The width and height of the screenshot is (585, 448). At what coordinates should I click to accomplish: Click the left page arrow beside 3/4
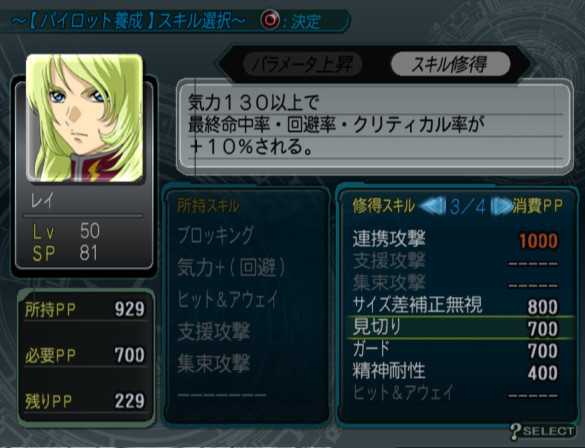pos(433,206)
